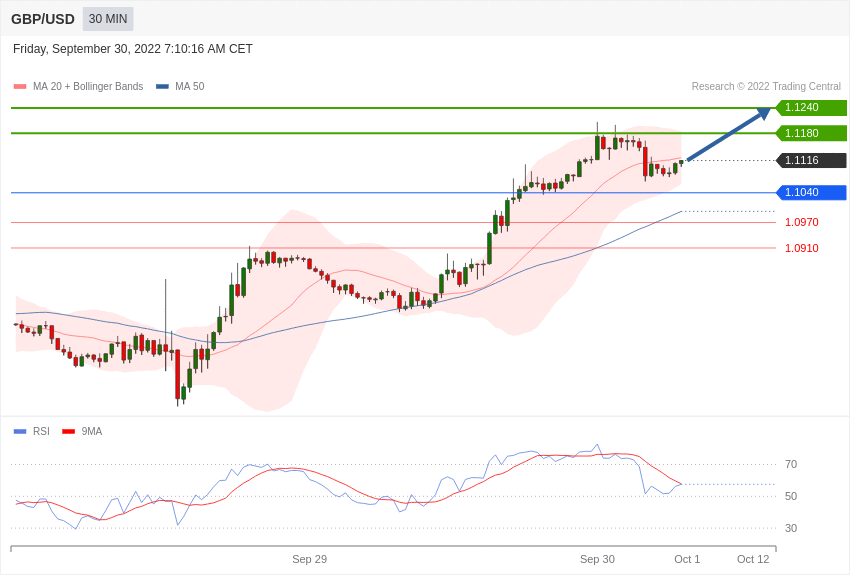Click the MA 50 blue legend swatch
850x576 pixels.
pyautogui.click(x=162, y=87)
